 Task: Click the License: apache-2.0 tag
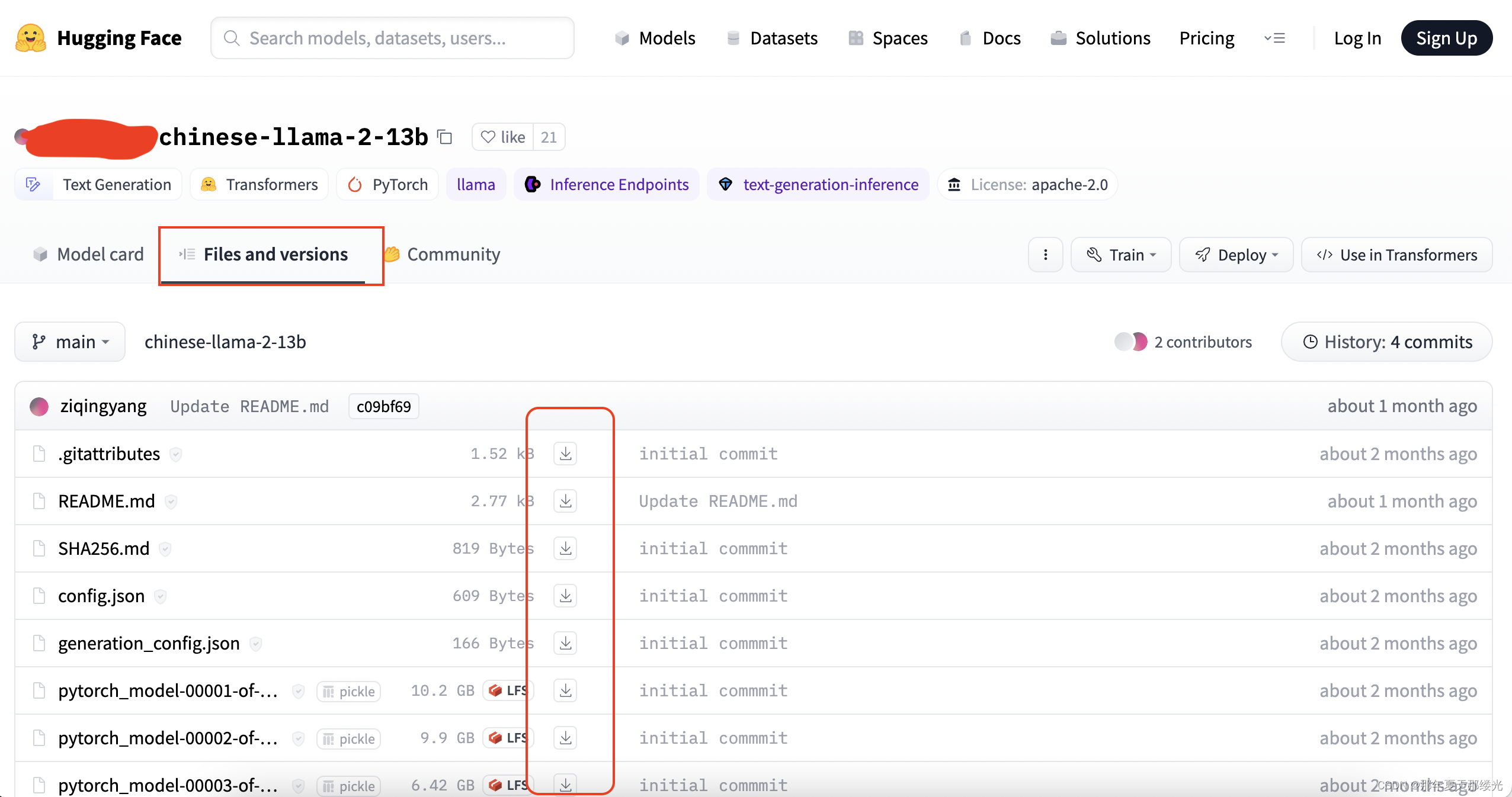(x=1027, y=185)
